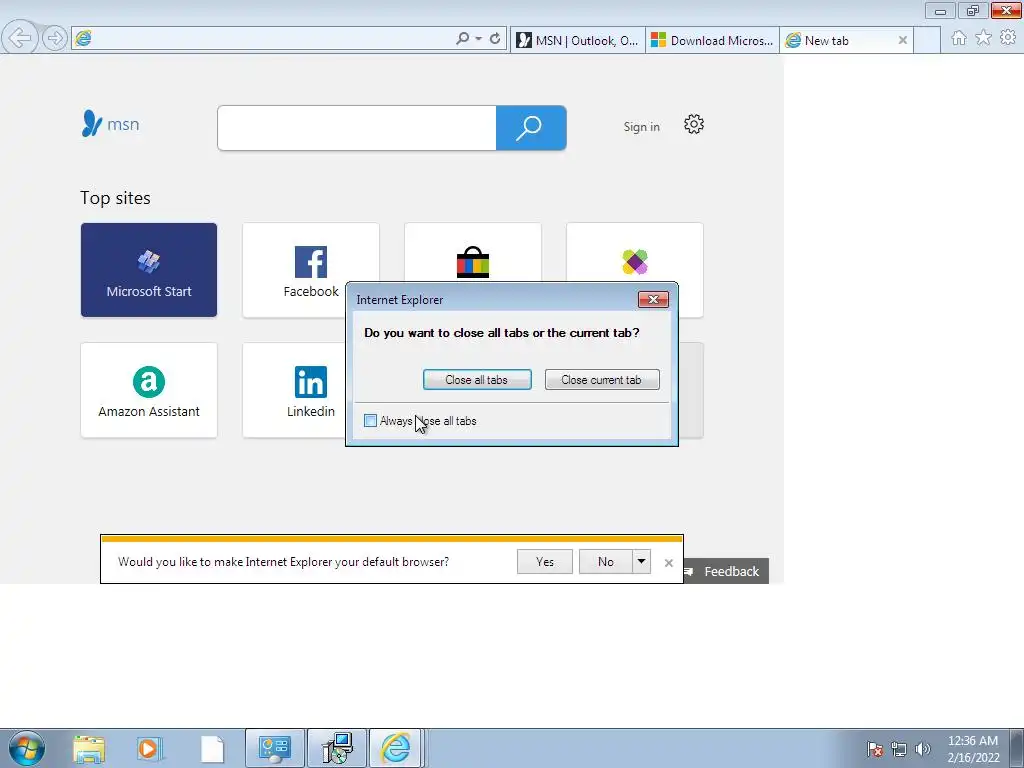Click the volume speaker tray icon
Image resolution: width=1024 pixels, height=768 pixels.
point(922,749)
